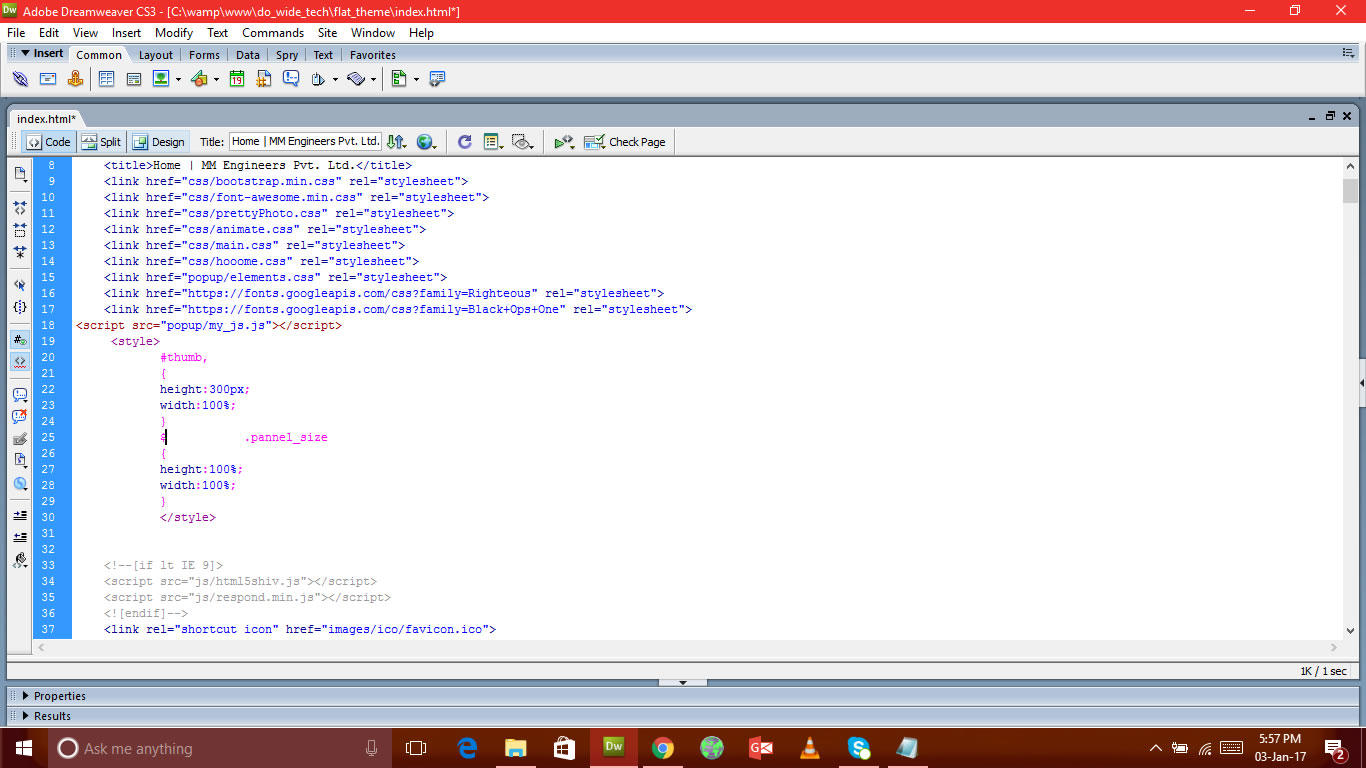This screenshot has height=768, width=1366.
Task: Open File Management dropdown
Action: point(397,142)
